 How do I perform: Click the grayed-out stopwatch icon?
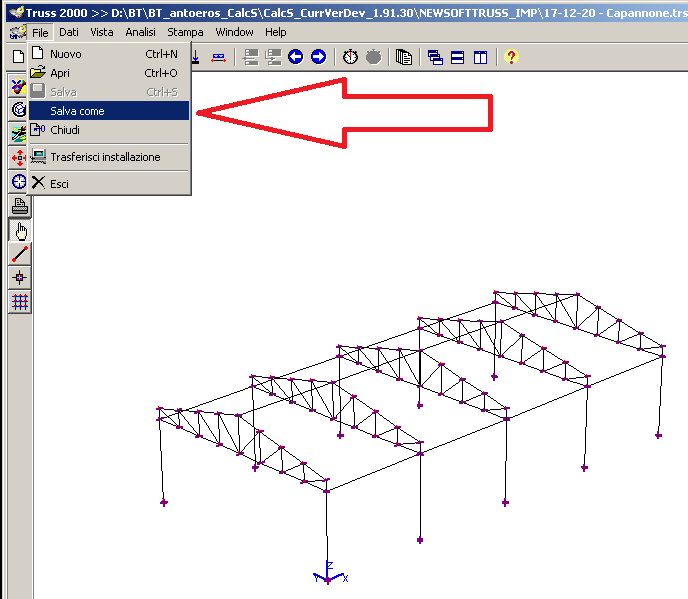pos(373,57)
